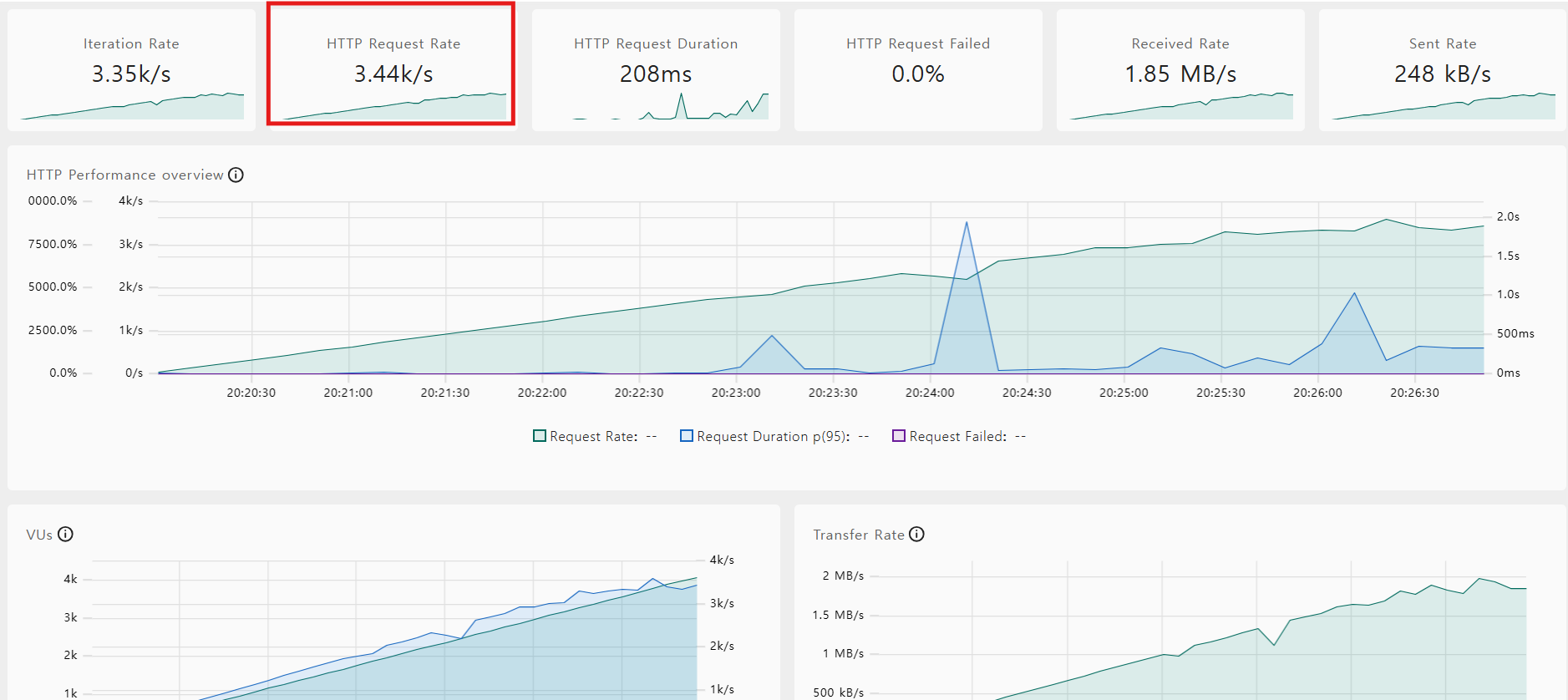Click the 2 MB/s Transfer Rate axis label
1568x700 pixels.
[x=843, y=576]
